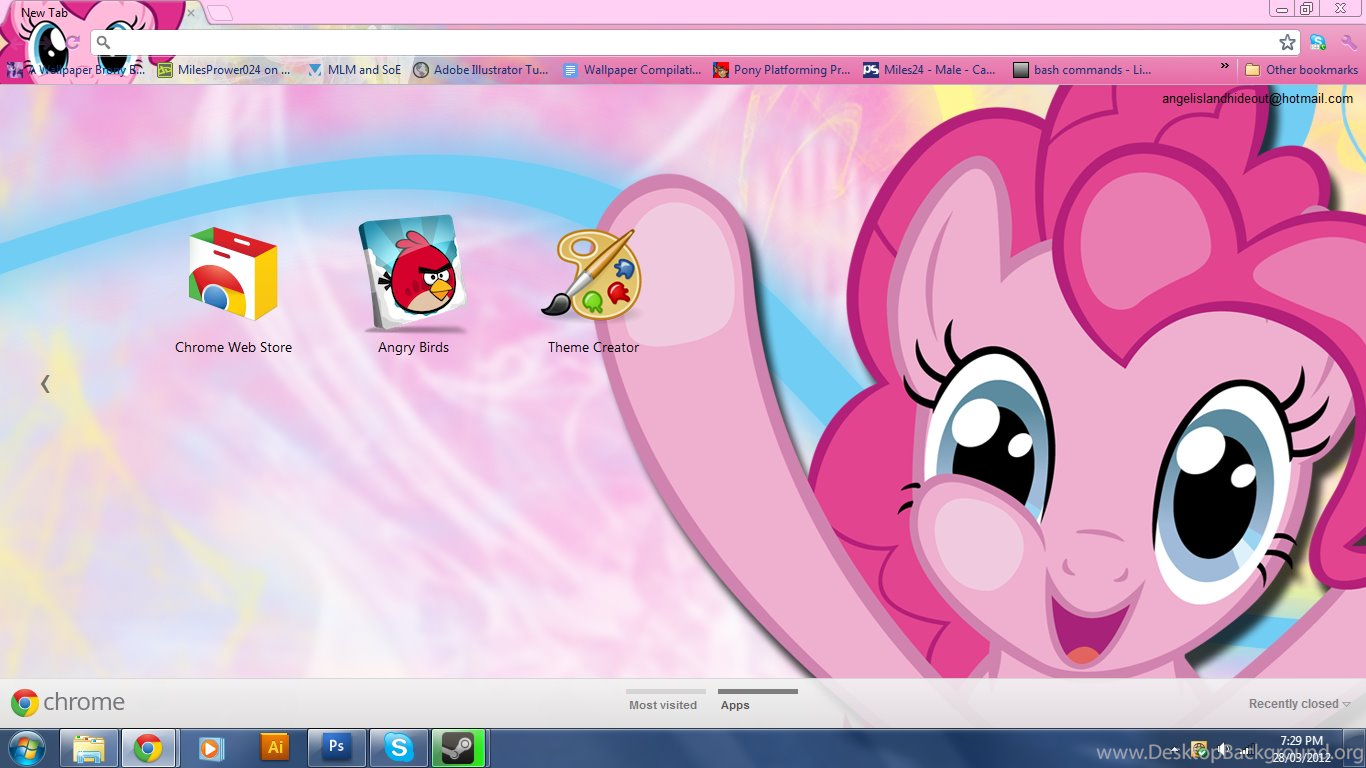
Task: Open Adobe Photoshop from the taskbar
Action: (x=337, y=747)
